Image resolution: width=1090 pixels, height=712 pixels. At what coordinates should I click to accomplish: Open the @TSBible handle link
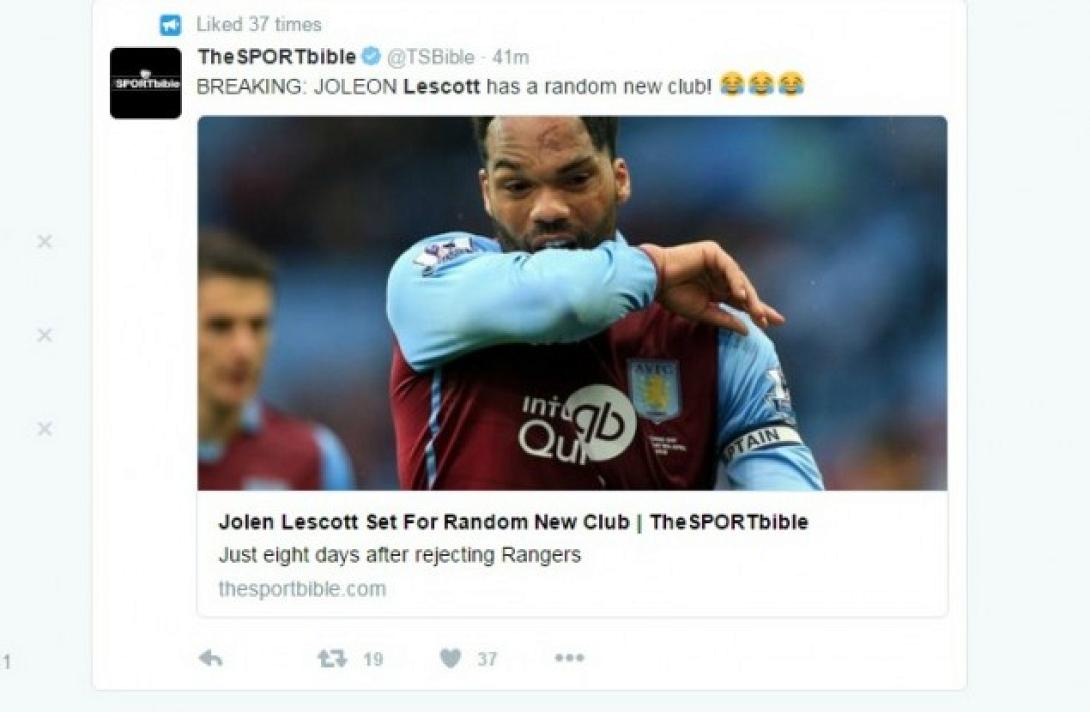pyautogui.click(x=430, y=57)
